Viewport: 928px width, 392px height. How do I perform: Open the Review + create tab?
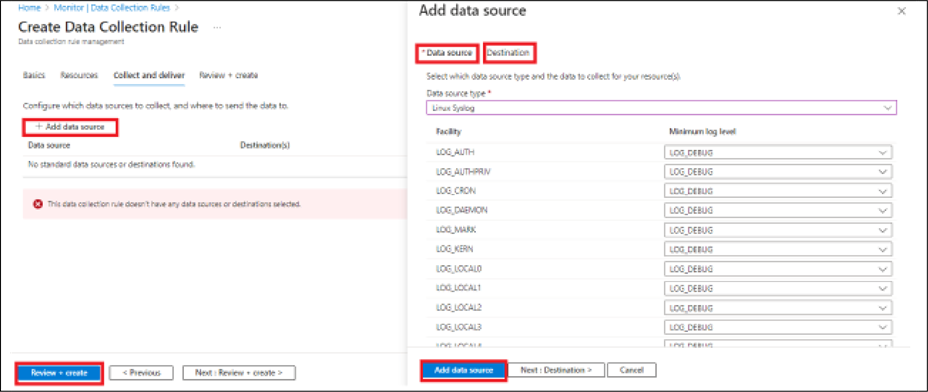(228, 75)
